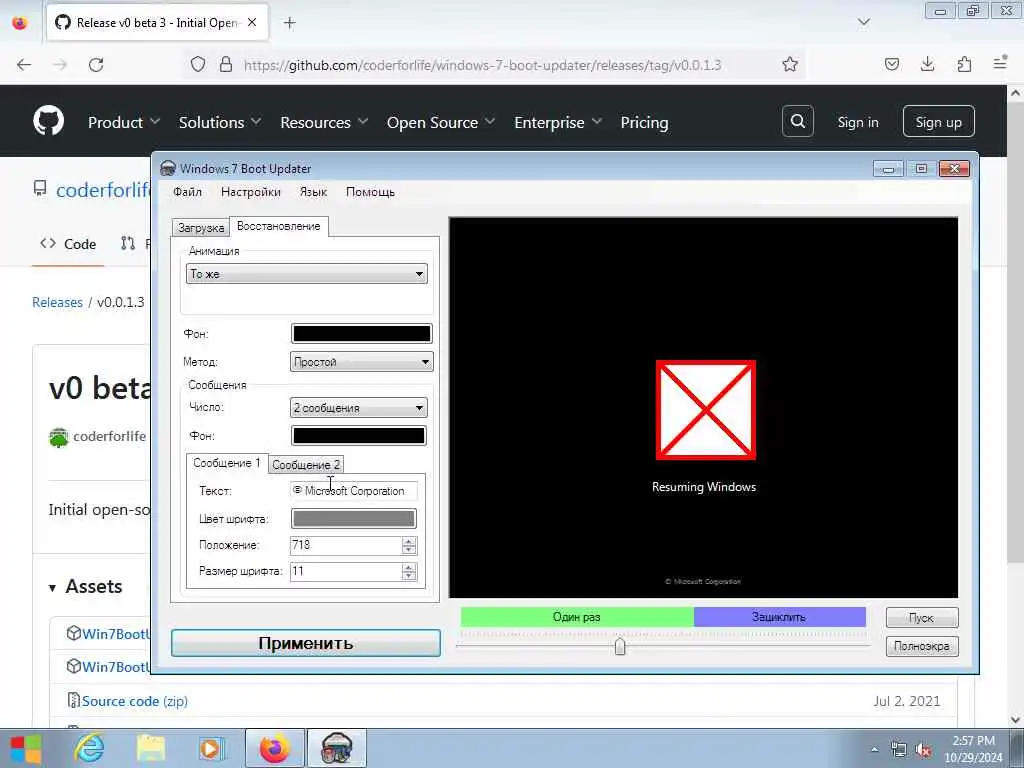Go back in Firefox

click(x=24, y=65)
